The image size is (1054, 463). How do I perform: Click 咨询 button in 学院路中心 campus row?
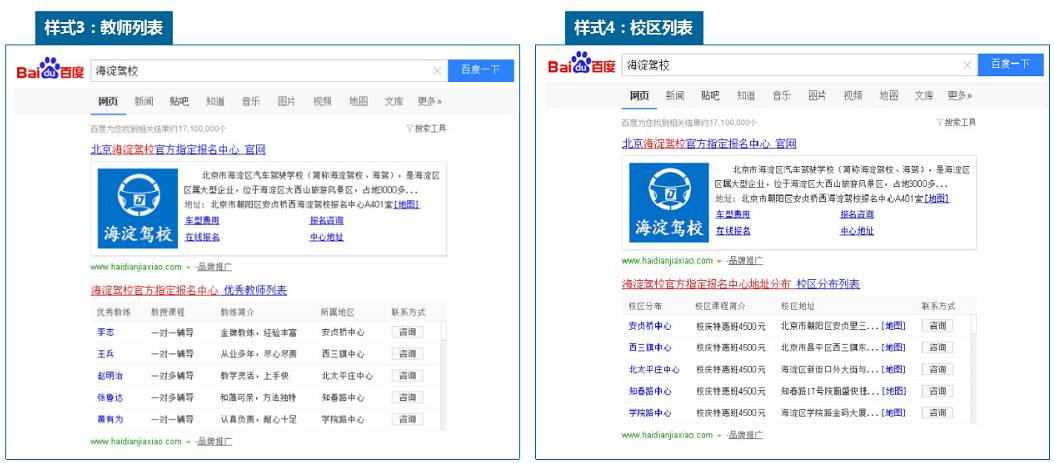point(937,413)
